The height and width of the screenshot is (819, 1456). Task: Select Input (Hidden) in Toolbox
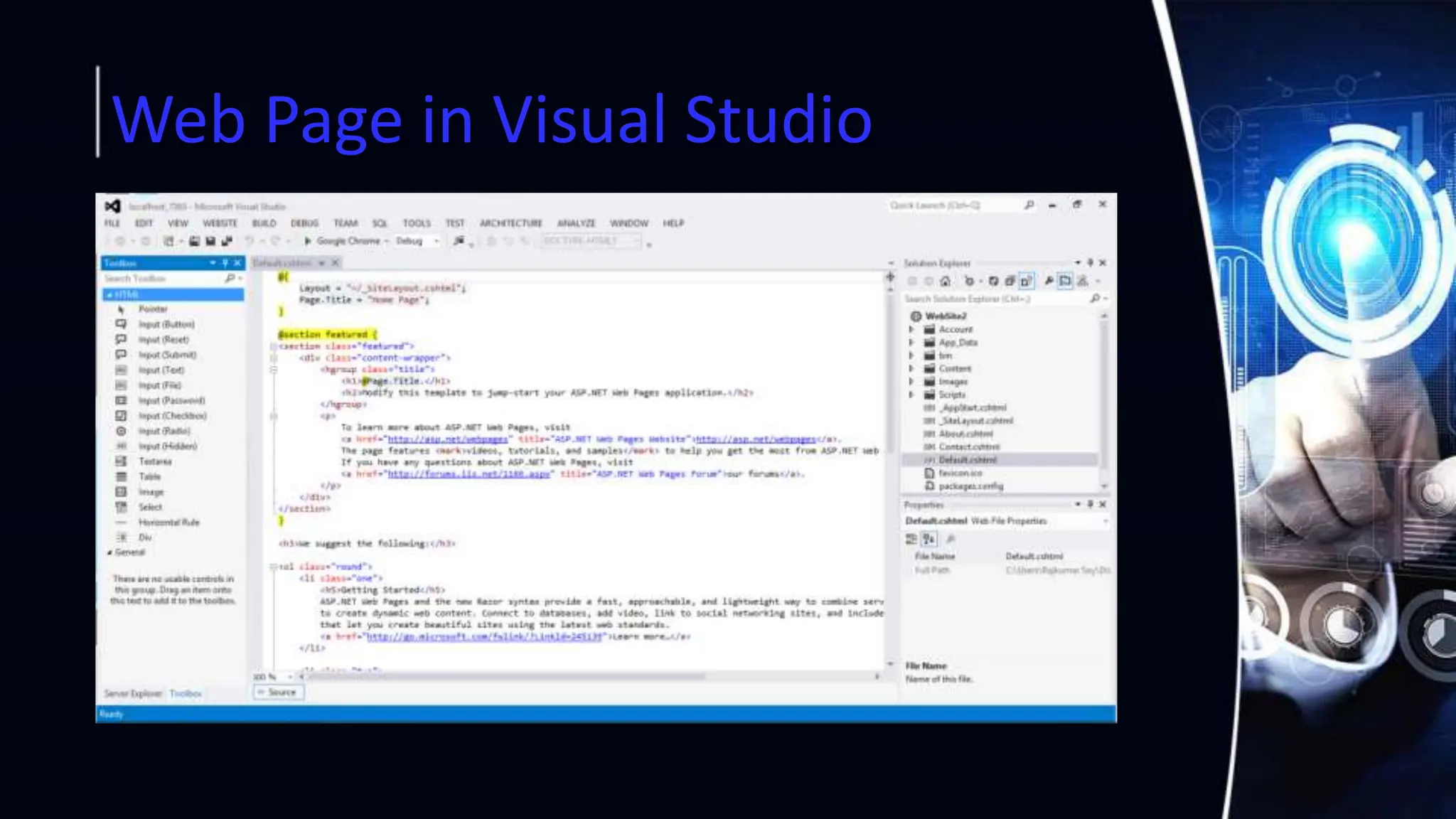(x=168, y=446)
